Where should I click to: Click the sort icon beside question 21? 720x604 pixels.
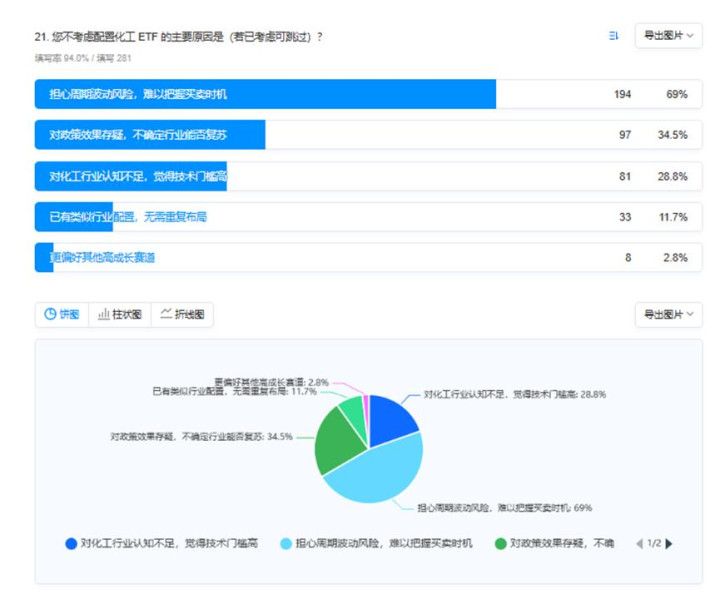coord(613,35)
